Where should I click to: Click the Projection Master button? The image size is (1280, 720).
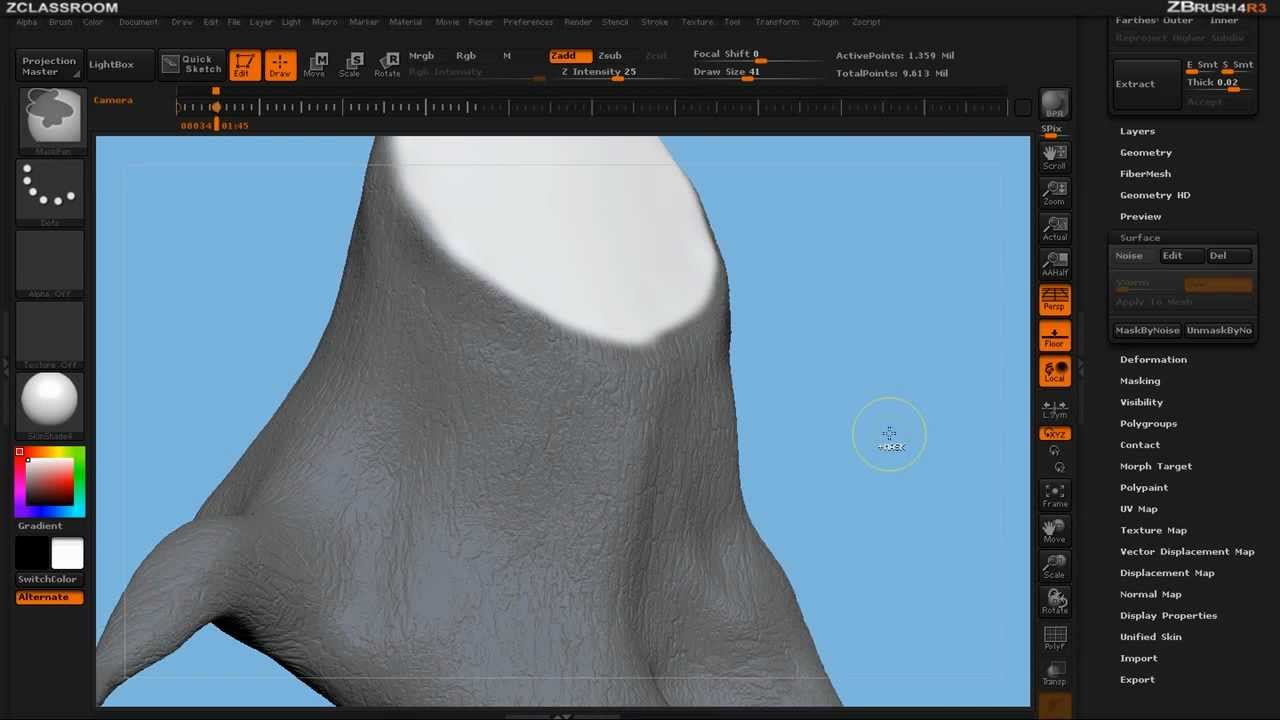tap(49, 66)
